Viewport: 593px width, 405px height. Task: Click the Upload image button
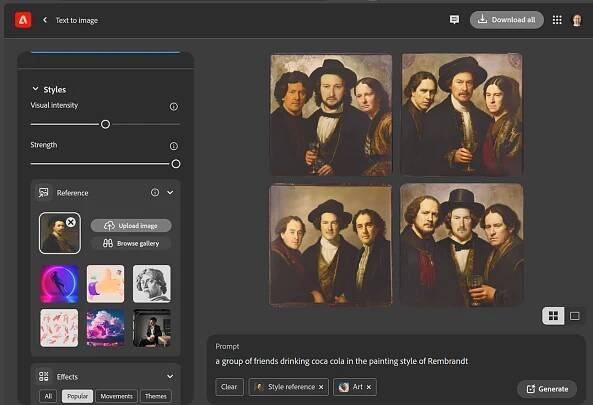tap(131, 226)
